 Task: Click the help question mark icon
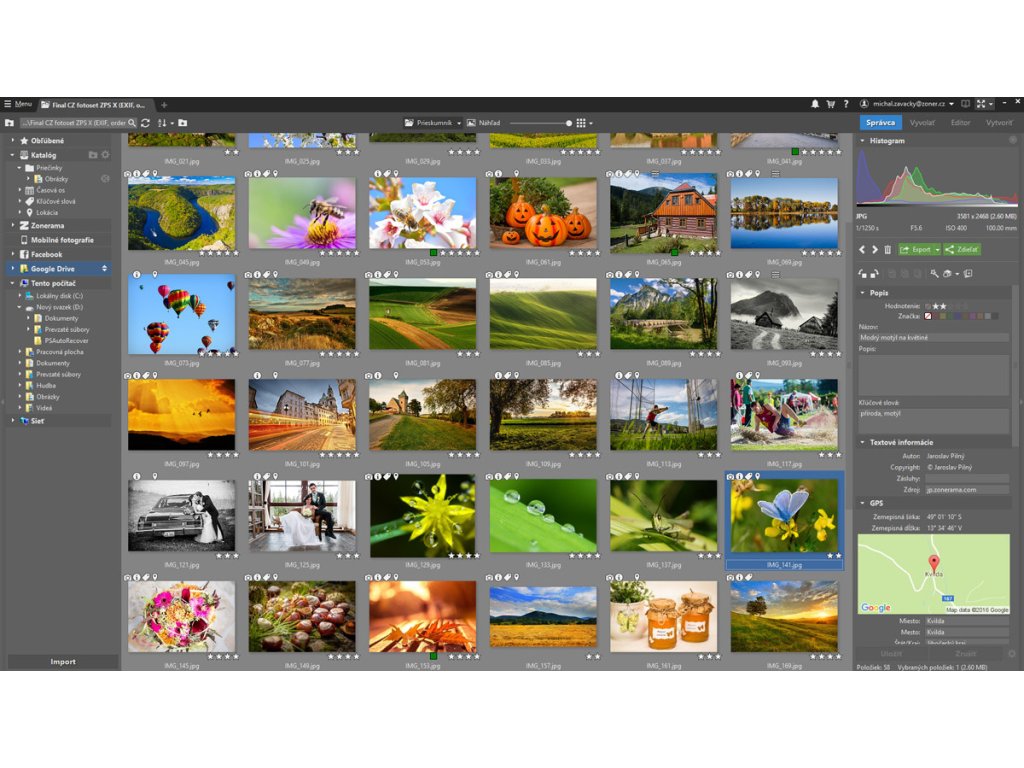coord(846,104)
